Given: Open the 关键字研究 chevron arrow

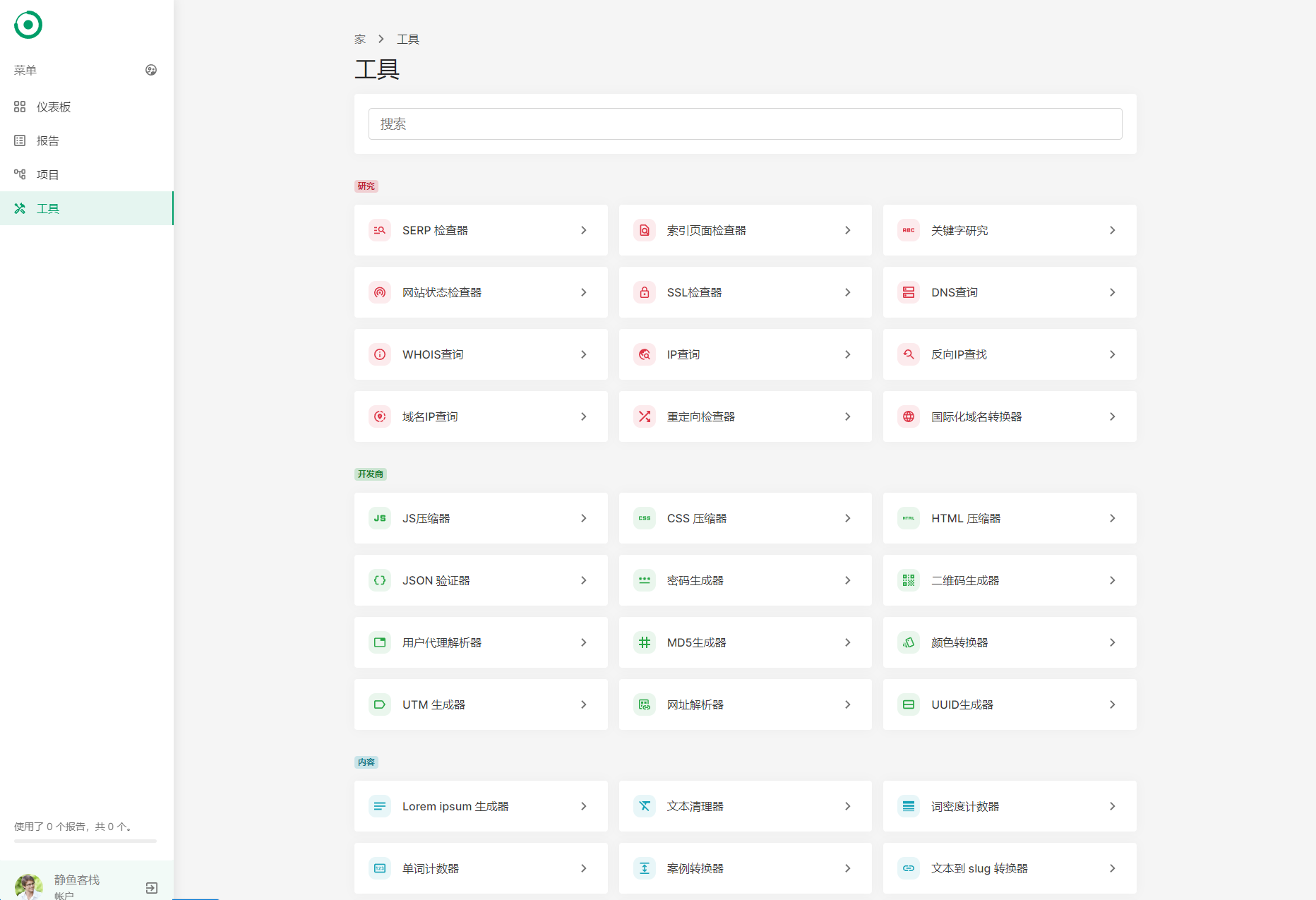Looking at the screenshot, I should pyautogui.click(x=1112, y=230).
